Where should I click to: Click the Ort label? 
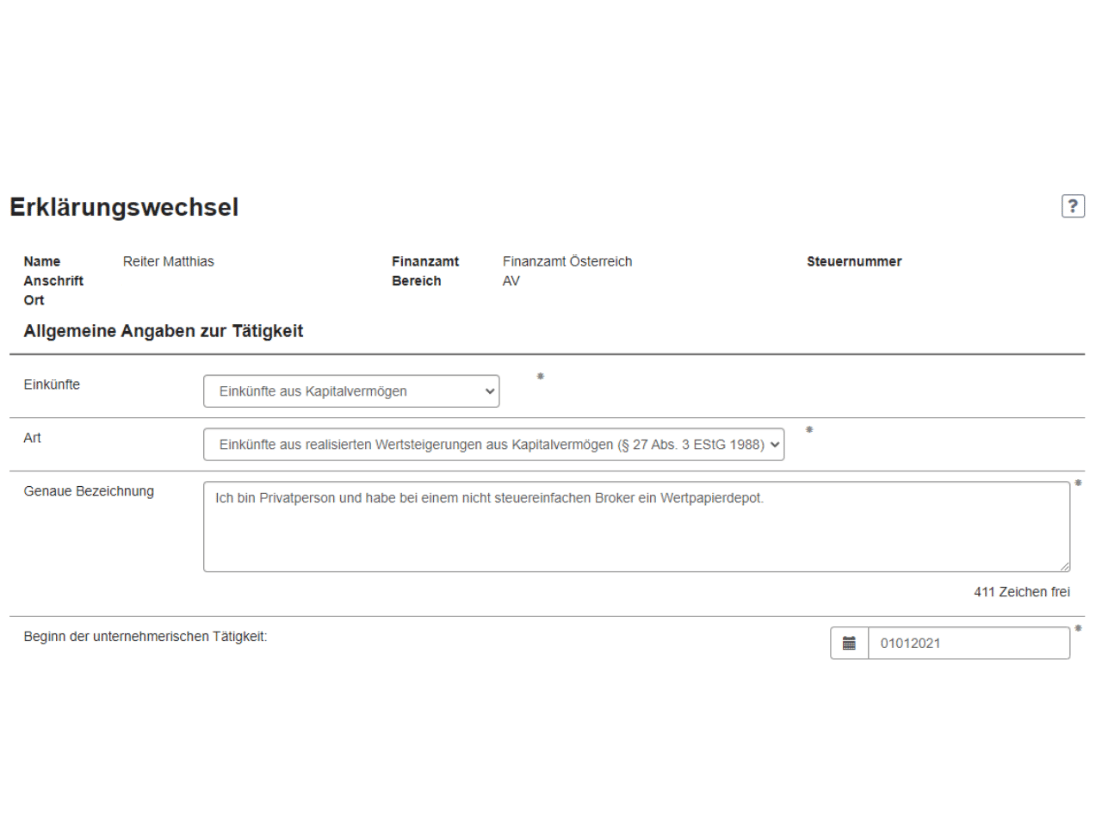[x=34, y=300]
